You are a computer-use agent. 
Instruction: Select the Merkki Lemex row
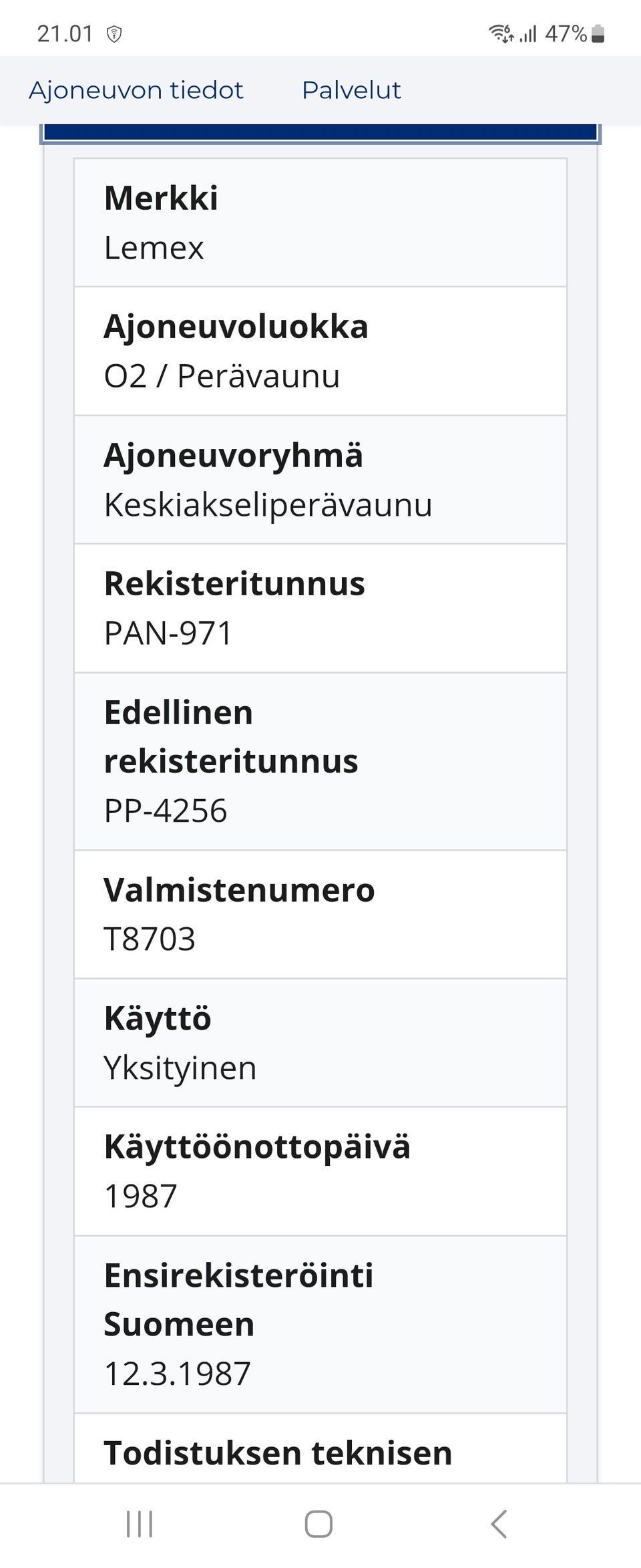pyautogui.click(x=320, y=222)
